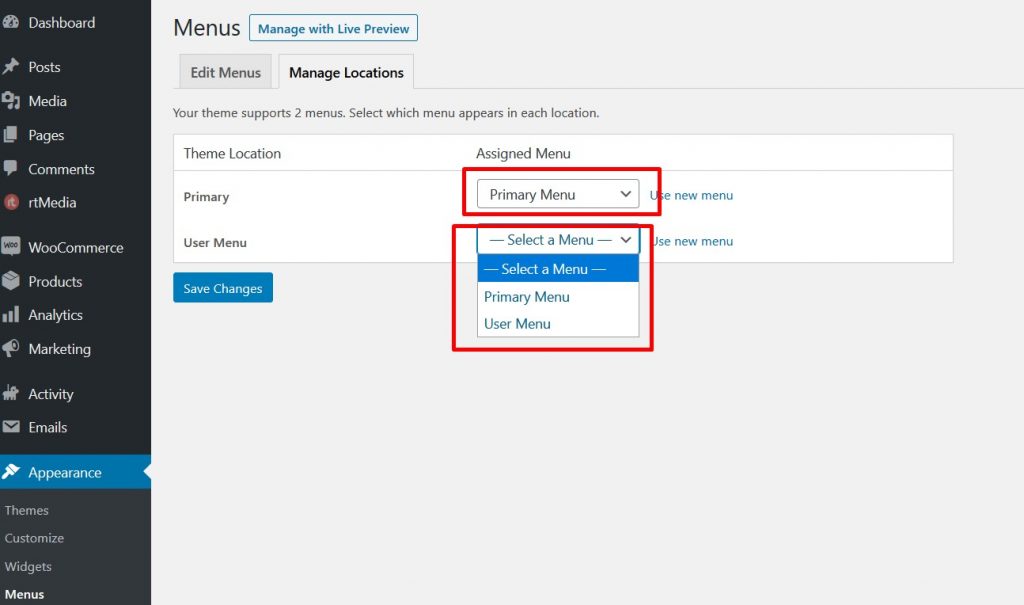Click Menus submenu item under Appearance
The height and width of the screenshot is (605, 1024).
24,594
